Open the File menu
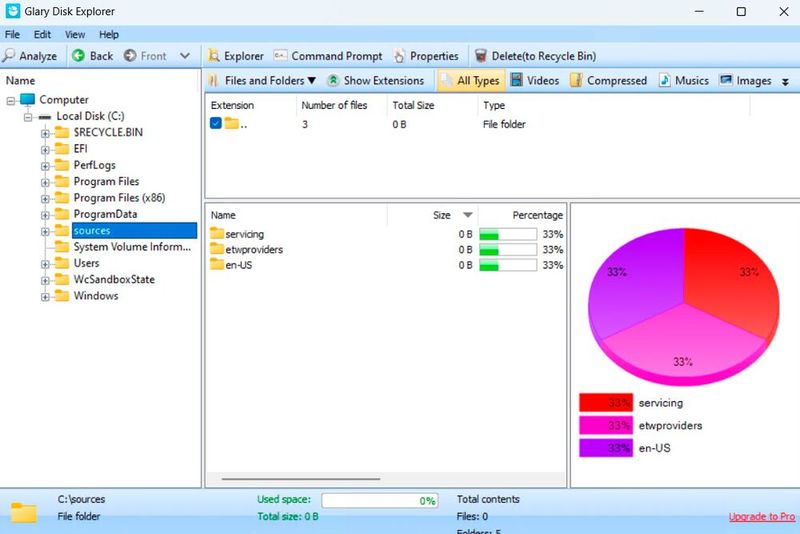 click(x=12, y=35)
